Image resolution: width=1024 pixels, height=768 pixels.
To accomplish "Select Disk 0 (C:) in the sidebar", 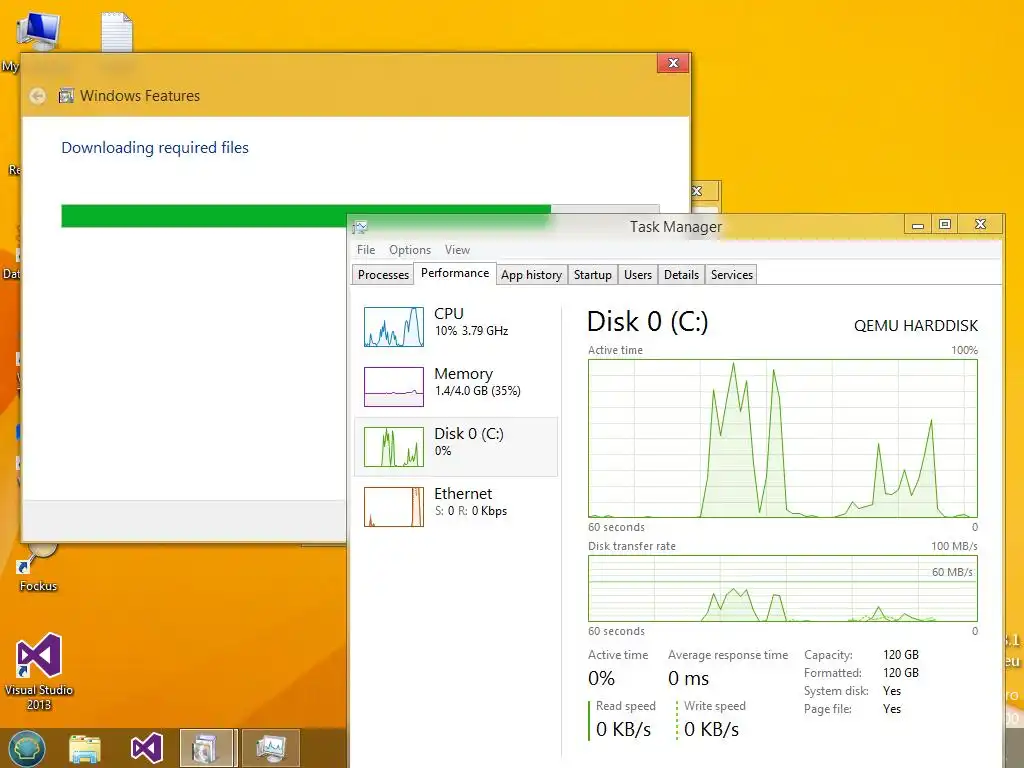I will click(x=456, y=447).
